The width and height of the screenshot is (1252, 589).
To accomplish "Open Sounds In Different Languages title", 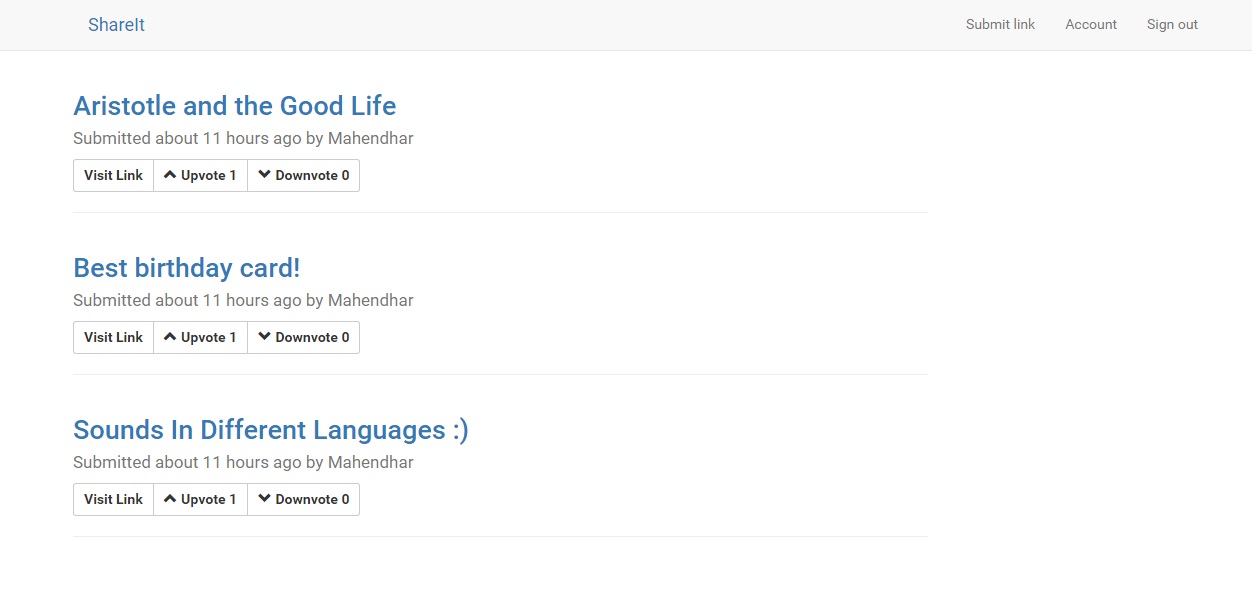I will pyautogui.click(x=271, y=430).
